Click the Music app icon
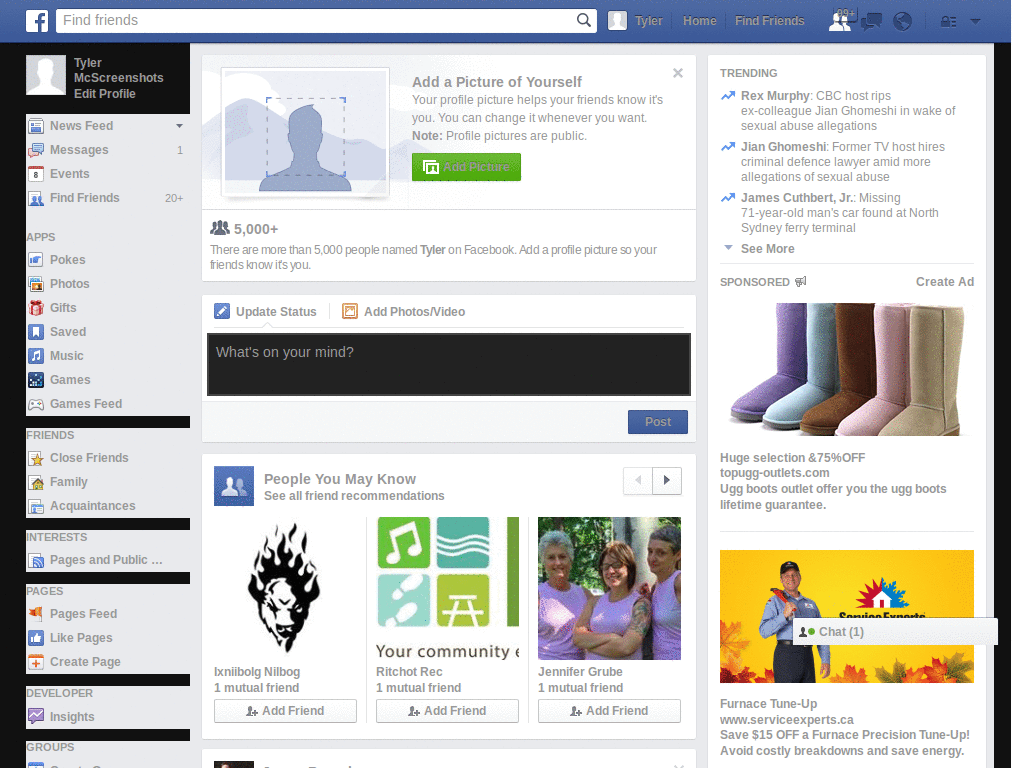1024x768 pixels. pyautogui.click(x=36, y=357)
